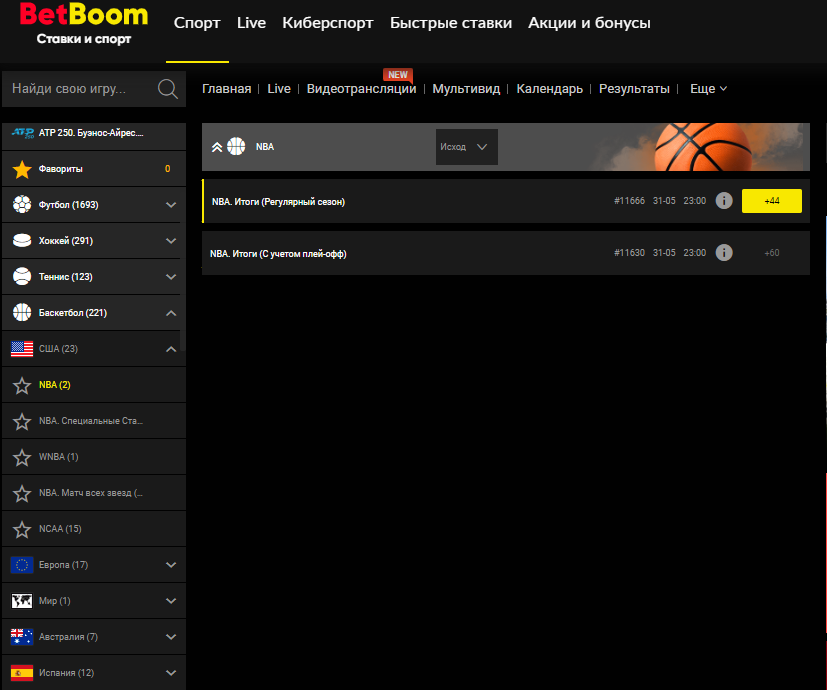
Task: Open Мультивид submenu item
Action: click(466, 89)
